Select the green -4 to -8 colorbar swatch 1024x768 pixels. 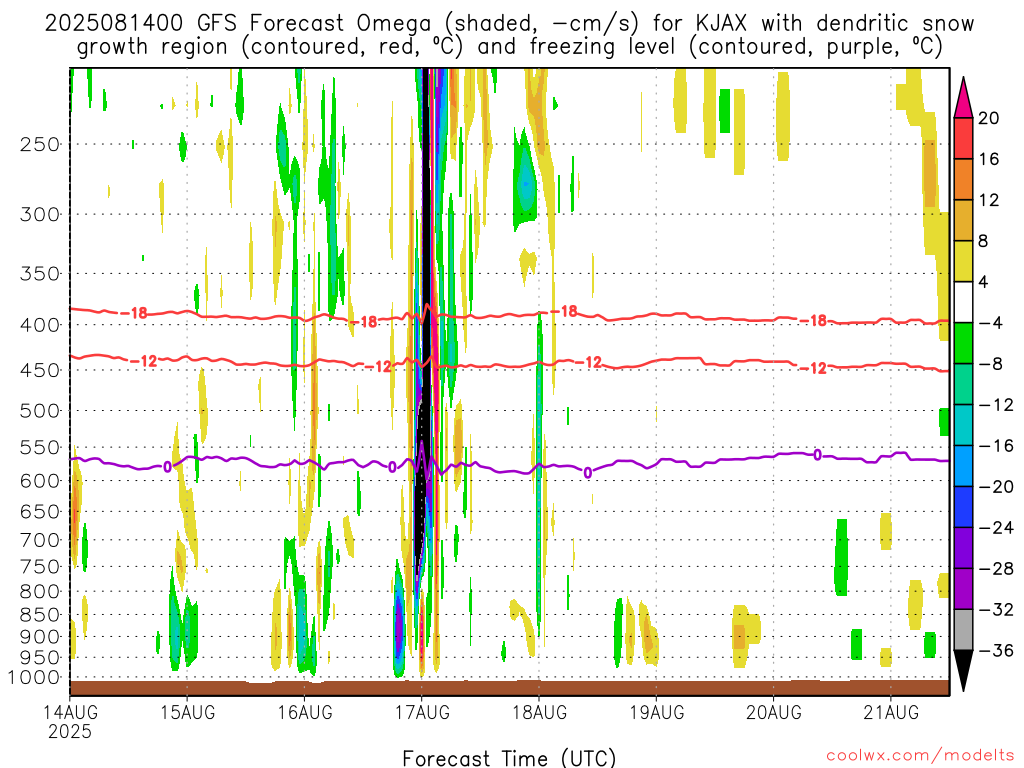tap(963, 344)
